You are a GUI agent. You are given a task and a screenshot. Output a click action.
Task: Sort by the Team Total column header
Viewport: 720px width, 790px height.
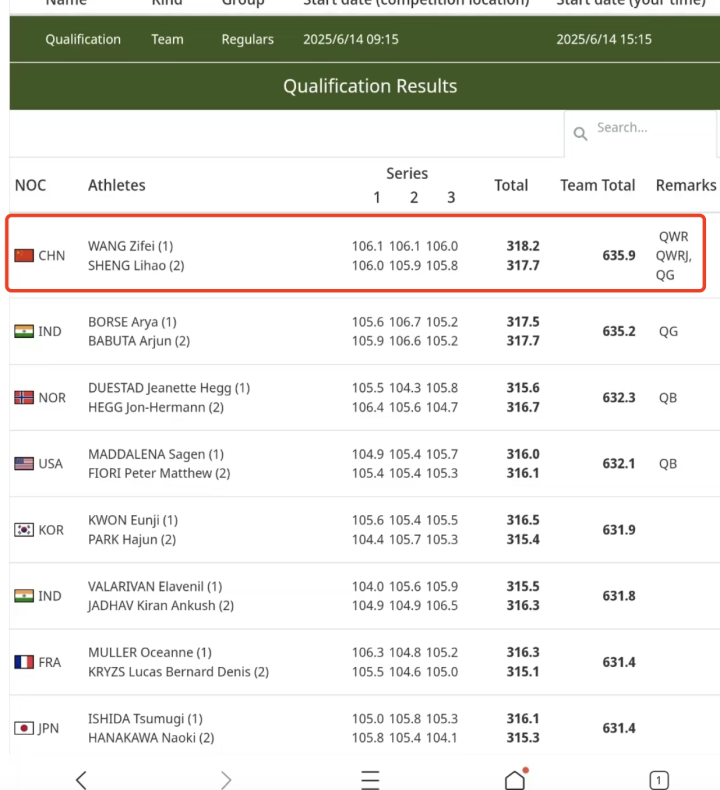(x=597, y=185)
